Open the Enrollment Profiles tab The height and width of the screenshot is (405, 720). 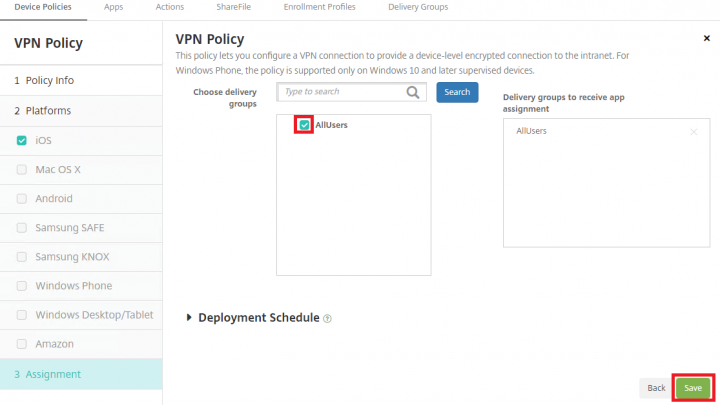(x=319, y=7)
